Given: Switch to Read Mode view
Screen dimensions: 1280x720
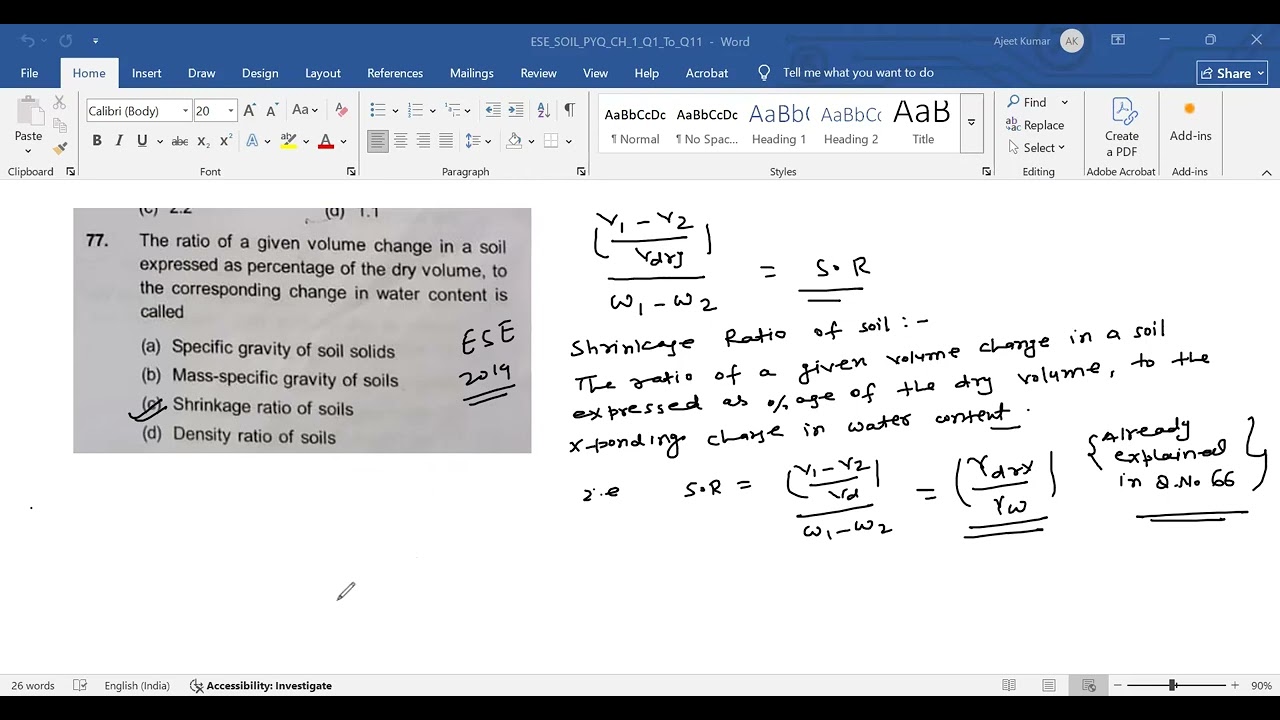Looking at the screenshot, I should (1009, 685).
